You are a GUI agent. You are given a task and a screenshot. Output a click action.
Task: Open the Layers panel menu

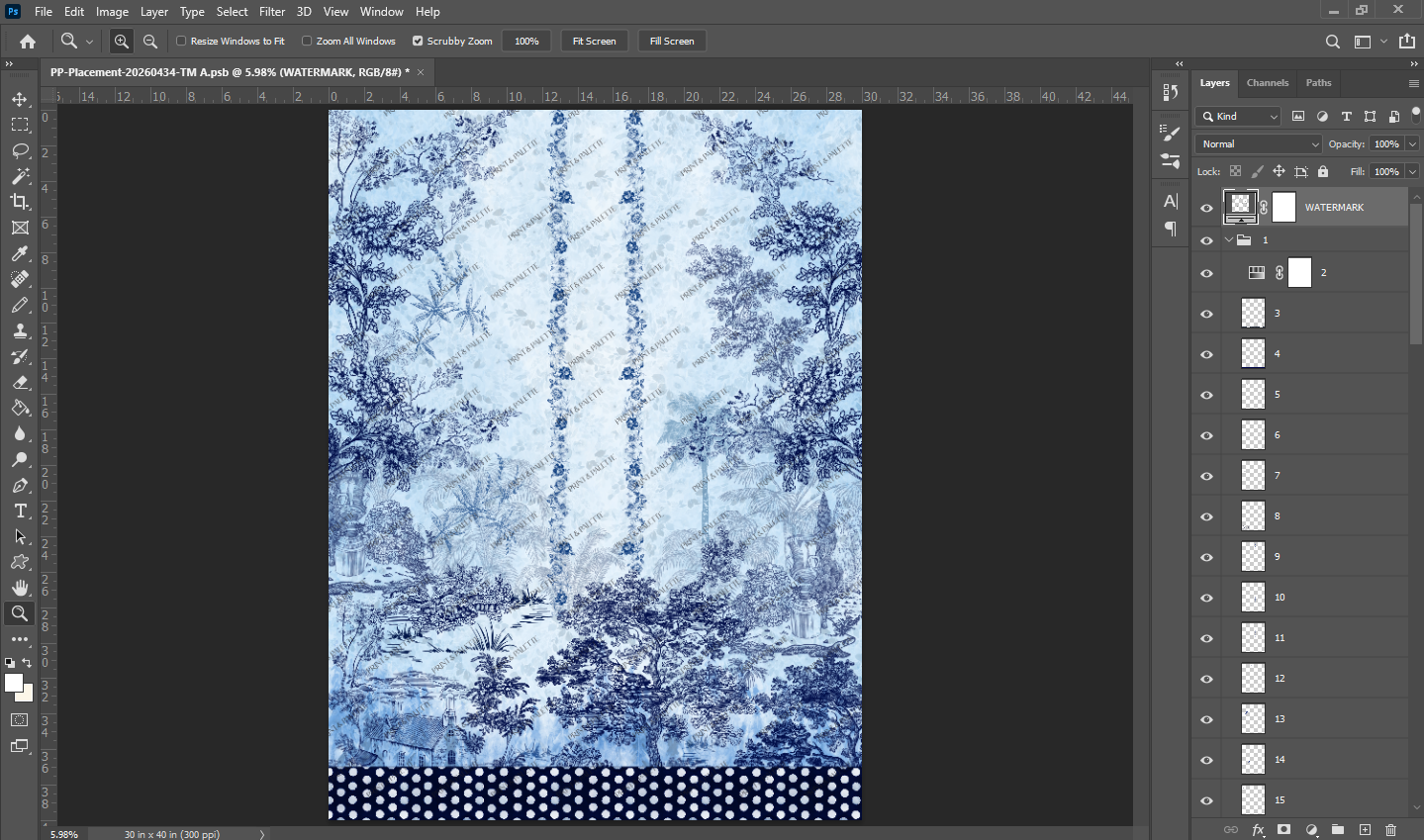[1413, 83]
